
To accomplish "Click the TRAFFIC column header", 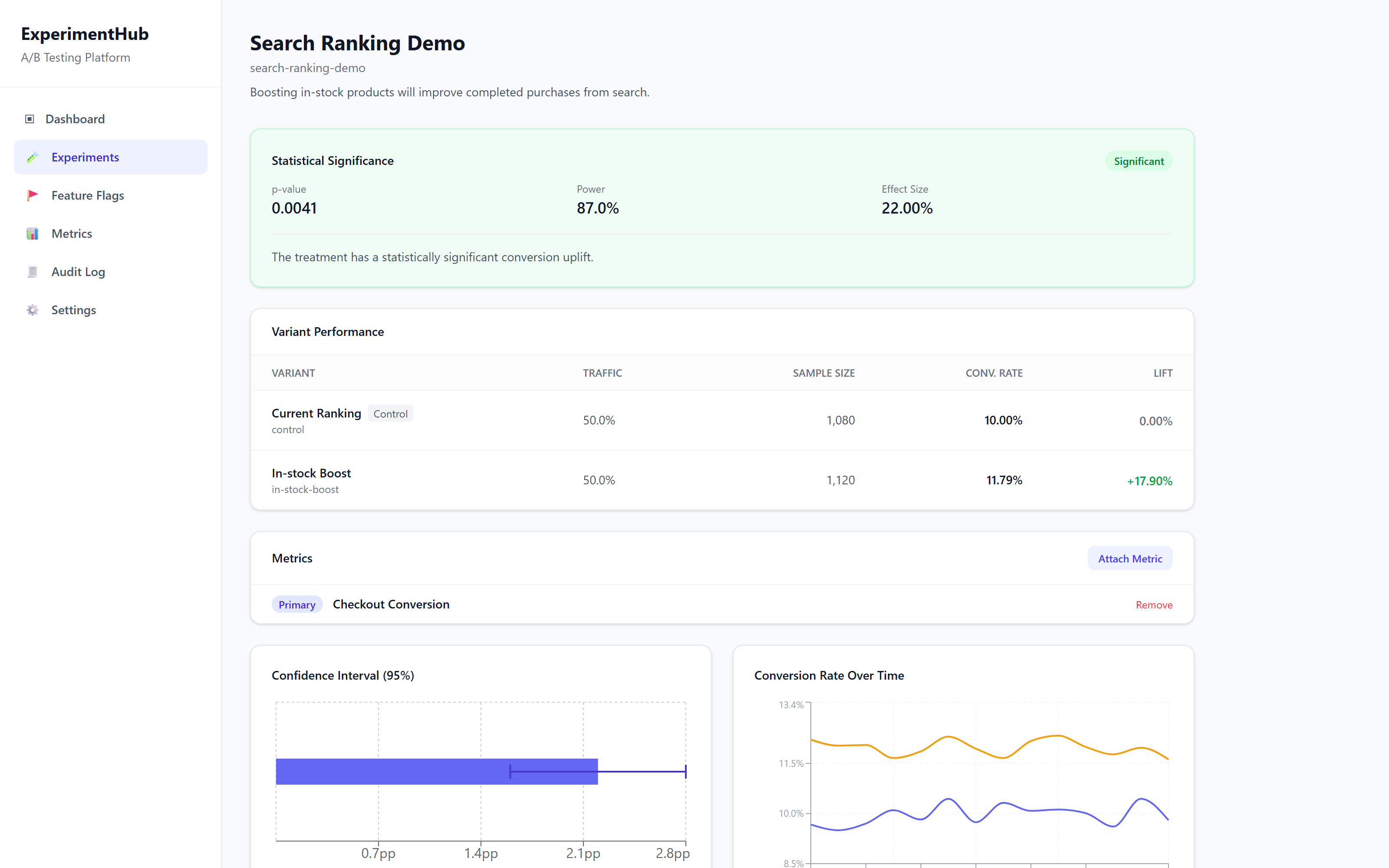I will pos(602,373).
